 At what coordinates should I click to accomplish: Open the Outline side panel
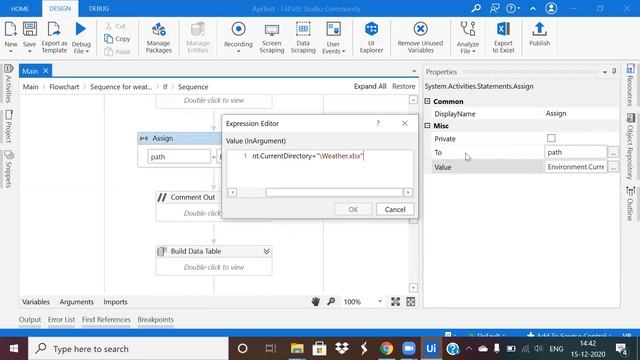click(x=630, y=203)
